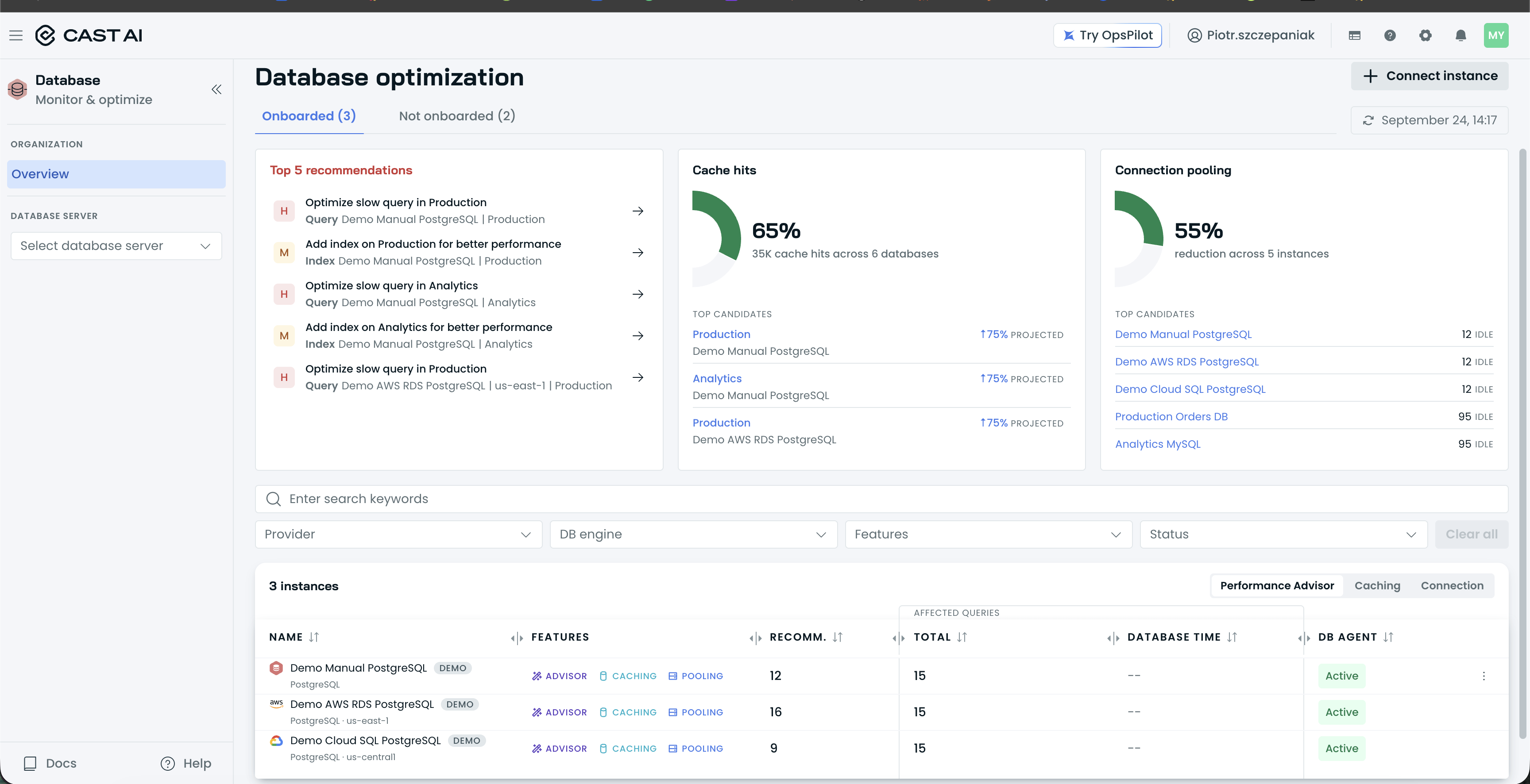Sort by Database Time column

coord(1232,638)
